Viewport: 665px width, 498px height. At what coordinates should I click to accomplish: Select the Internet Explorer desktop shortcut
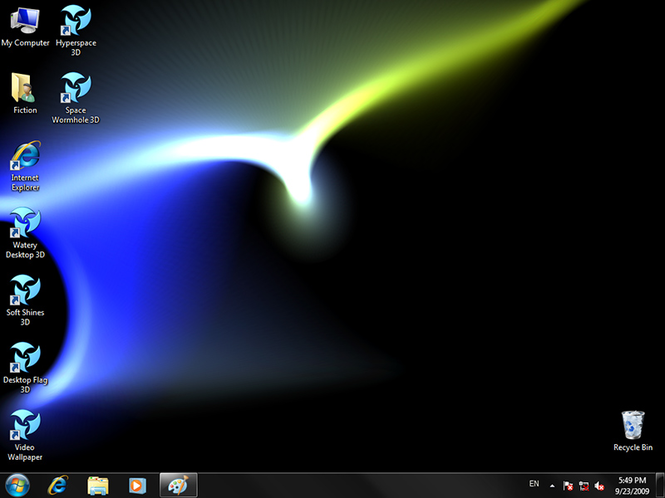tap(25, 165)
